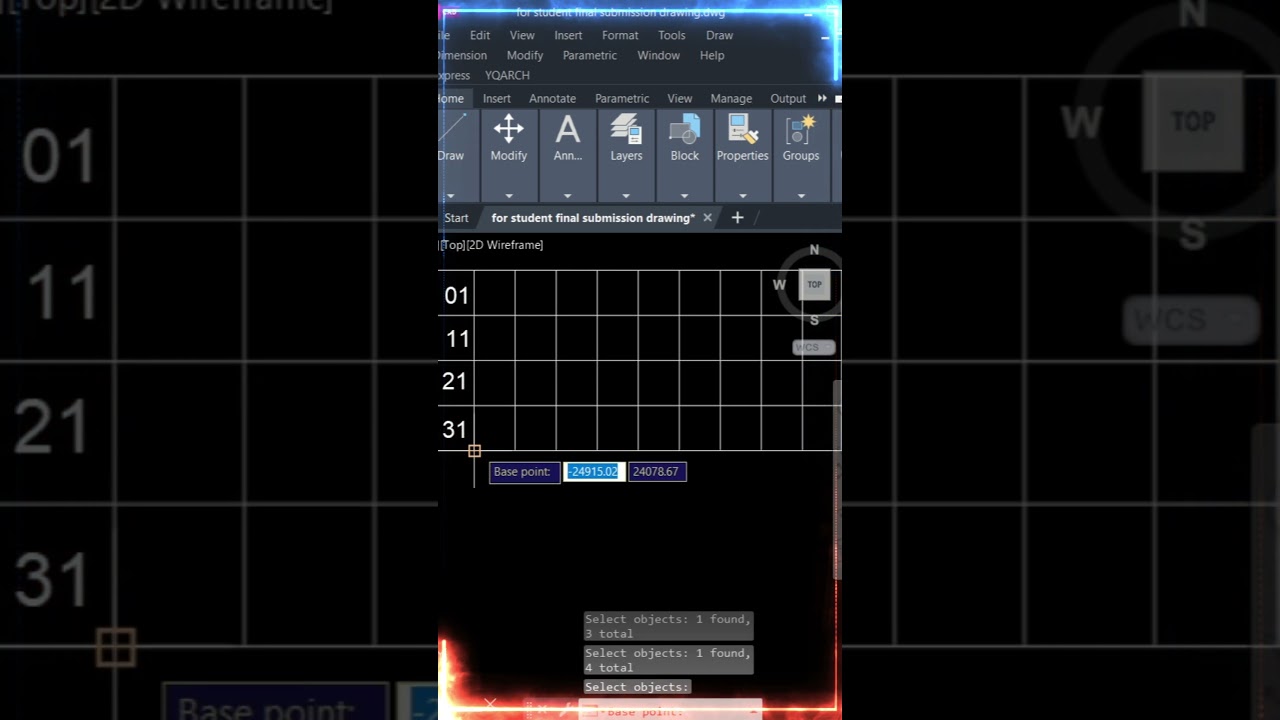Click the Block panel icon
Image resolution: width=1280 pixels, height=720 pixels.
point(685,129)
